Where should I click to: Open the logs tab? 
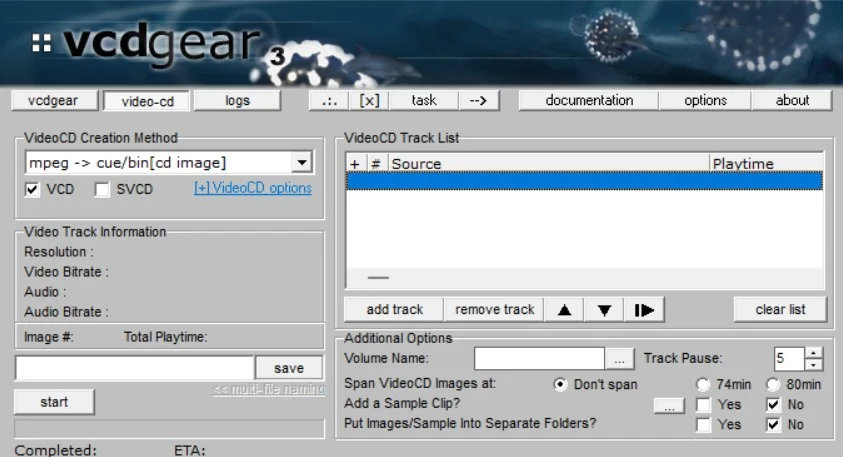pos(237,101)
